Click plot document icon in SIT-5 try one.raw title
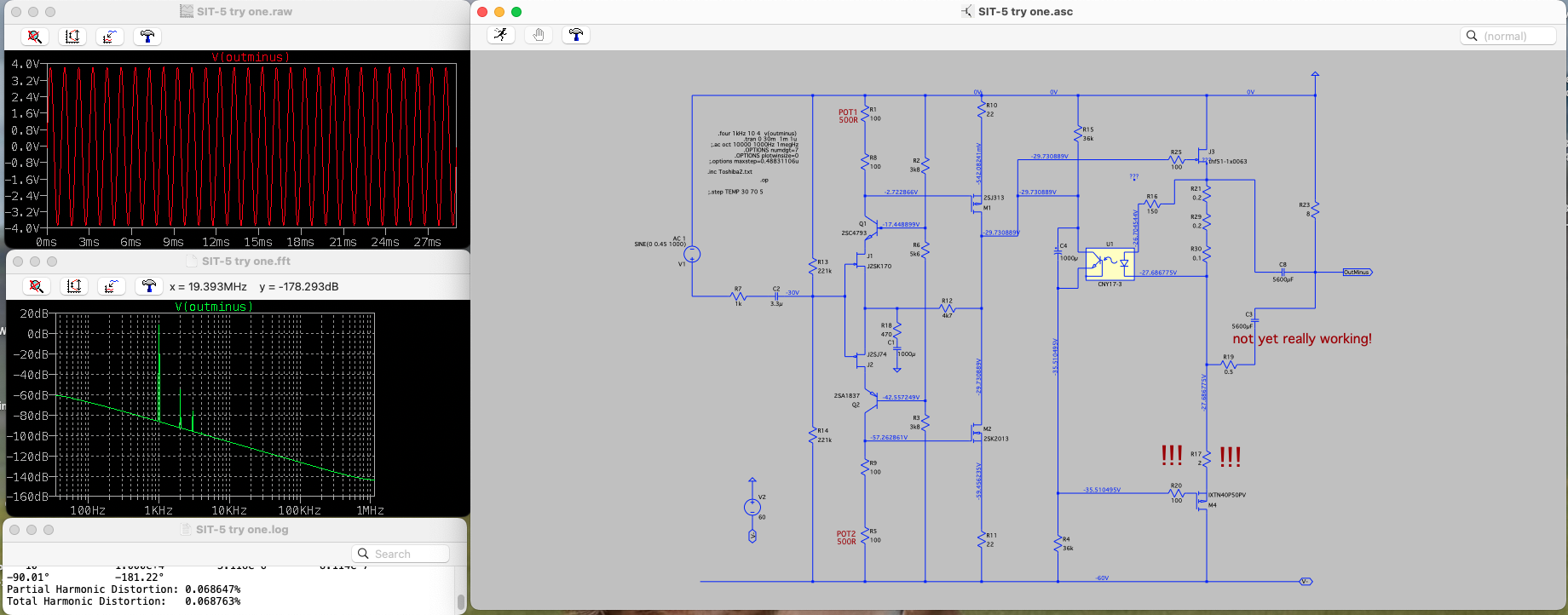This screenshot has height=615, width=1568. (187, 11)
